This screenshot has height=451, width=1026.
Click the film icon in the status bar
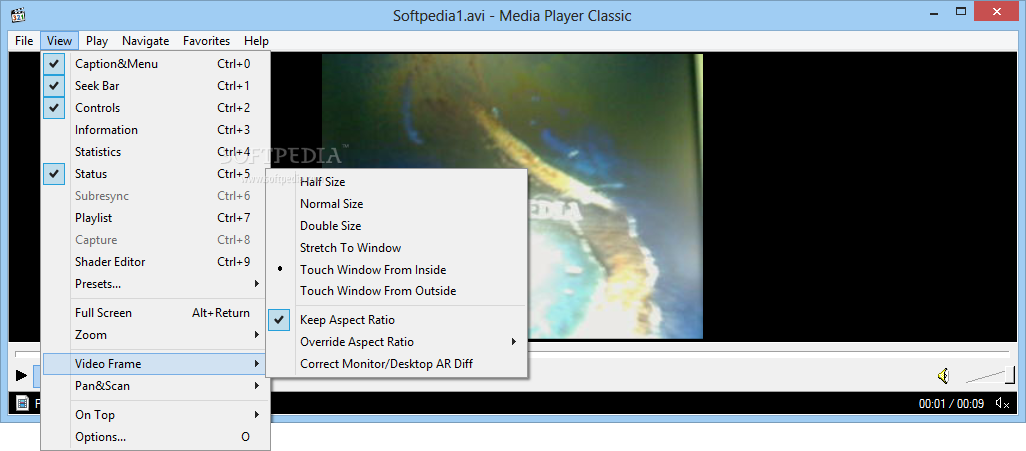pos(23,403)
